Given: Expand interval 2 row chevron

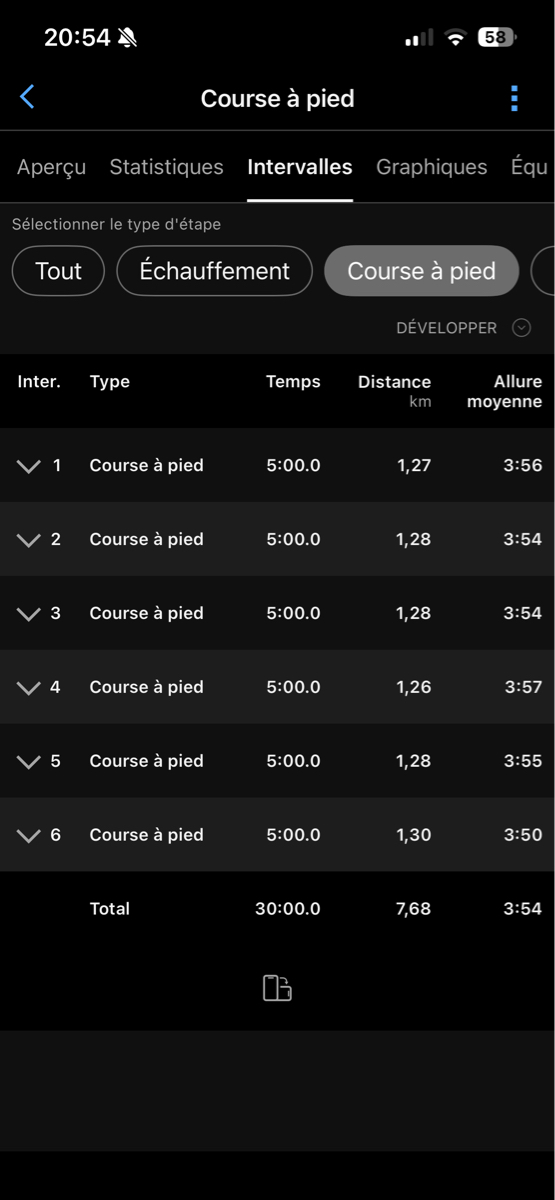Looking at the screenshot, I should (x=29, y=540).
